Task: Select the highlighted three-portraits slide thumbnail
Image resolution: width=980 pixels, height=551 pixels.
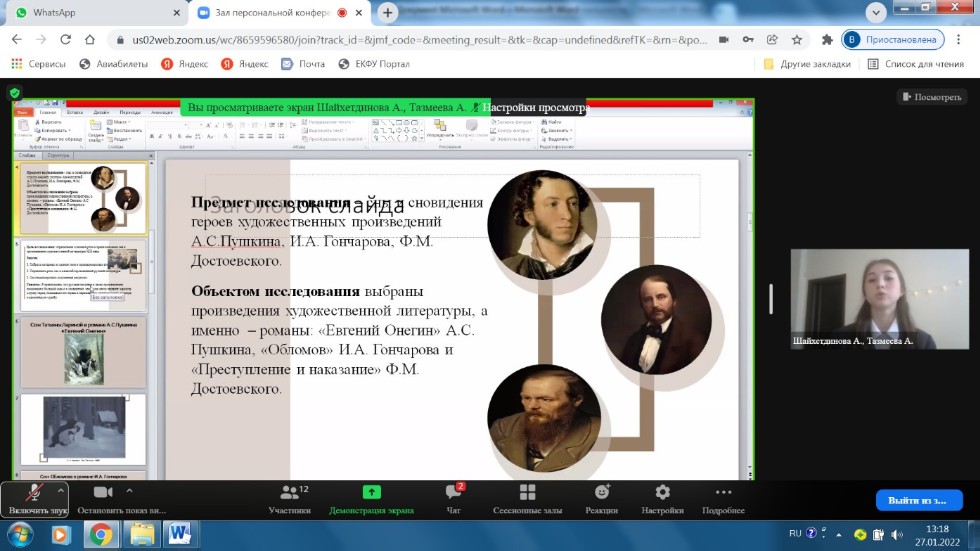Action: 83,199
